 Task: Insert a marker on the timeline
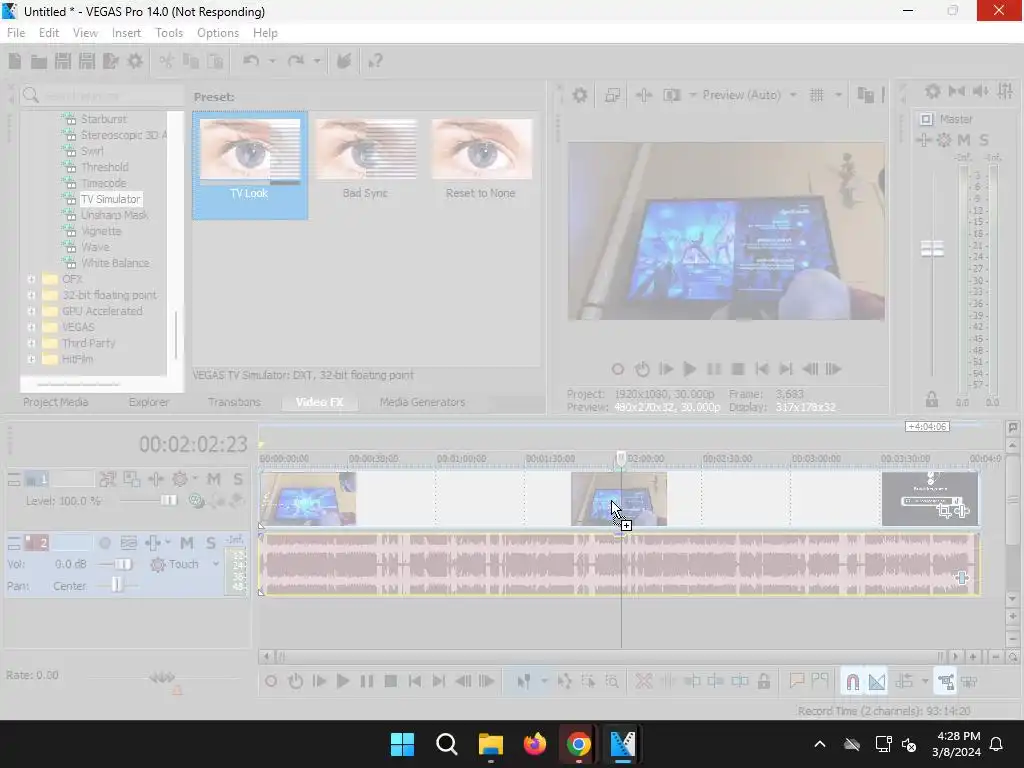(x=796, y=681)
